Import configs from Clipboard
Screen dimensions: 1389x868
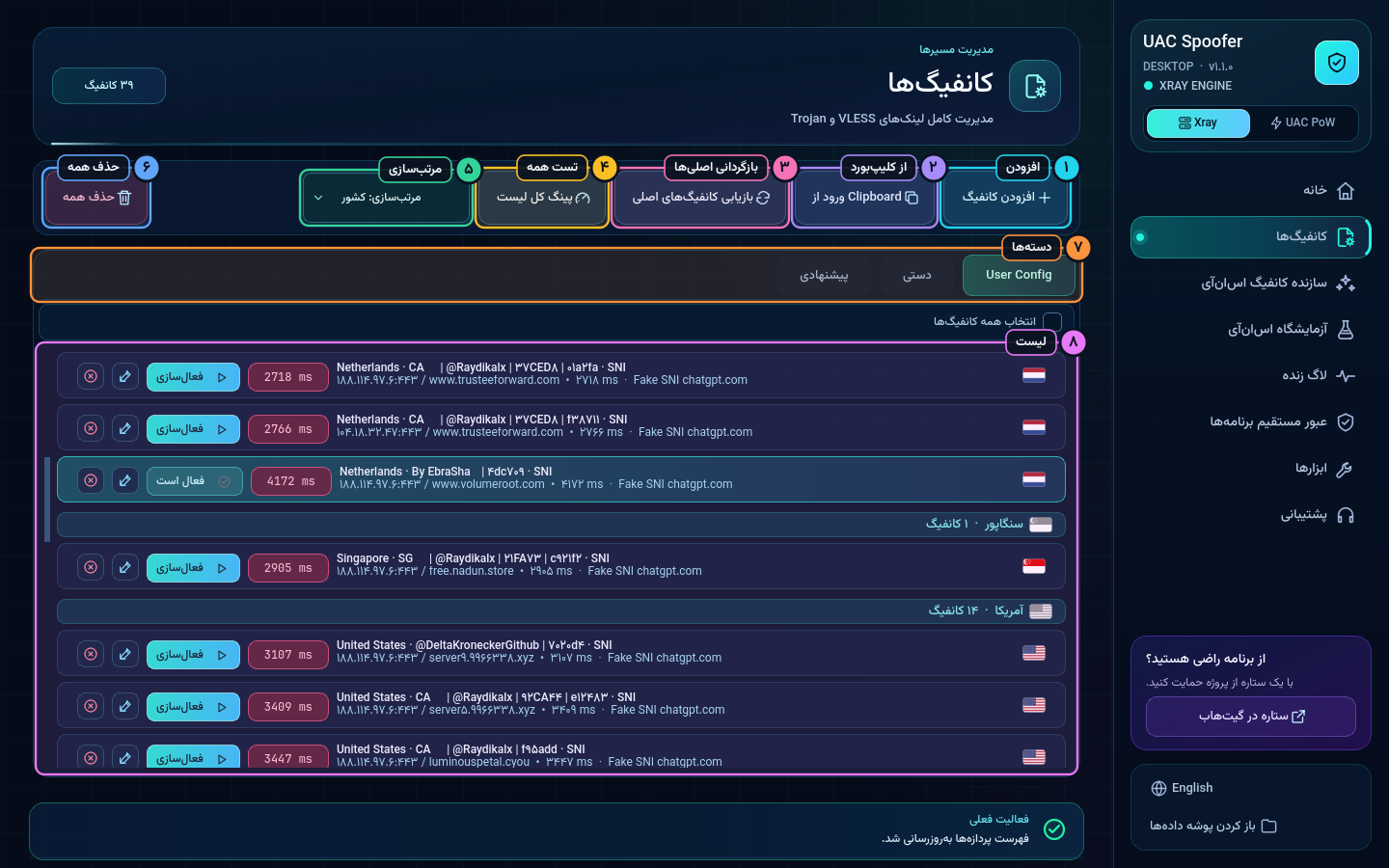pyautogui.click(x=864, y=198)
